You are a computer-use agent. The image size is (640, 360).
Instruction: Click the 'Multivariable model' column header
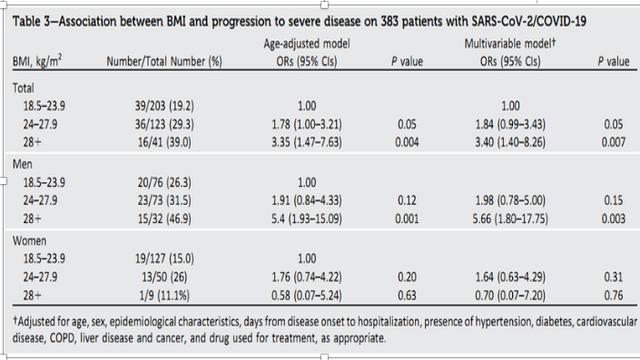pyautogui.click(x=510, y=44)
